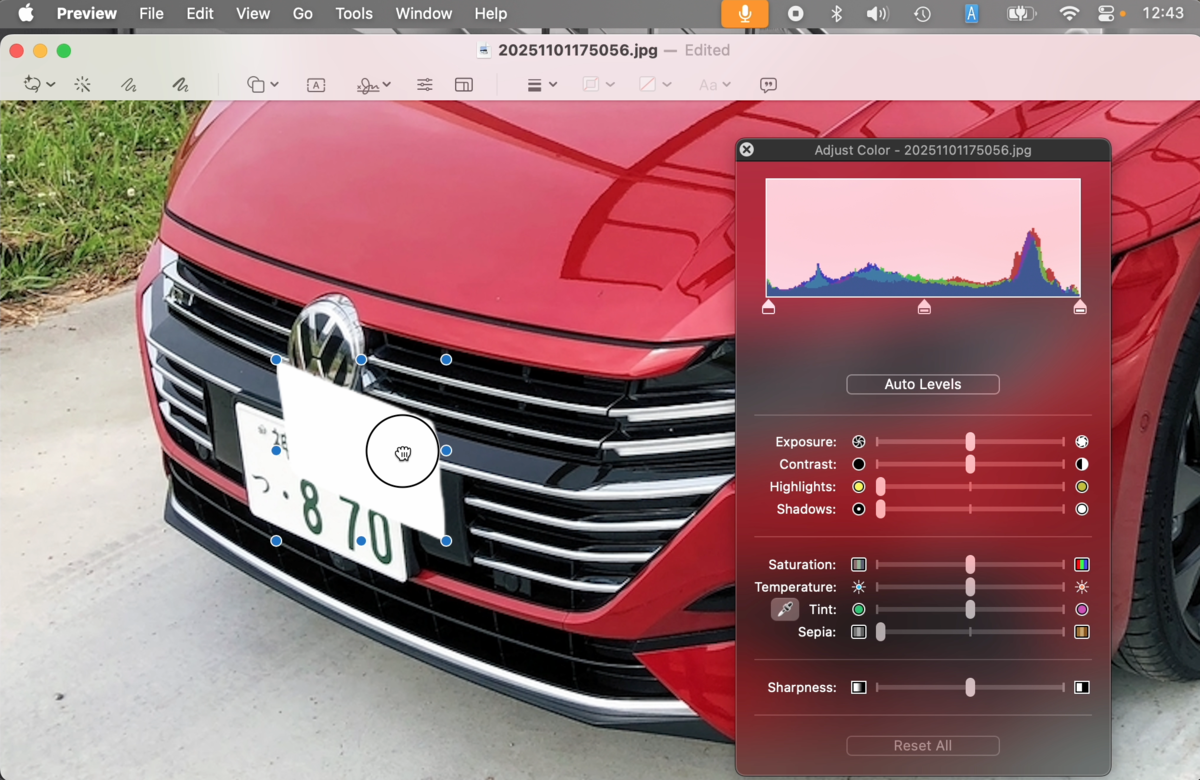The width and height of the screenshot is (1200, 780).
Task: Click the magenta tint icon
Action: tap(1081, 609)
